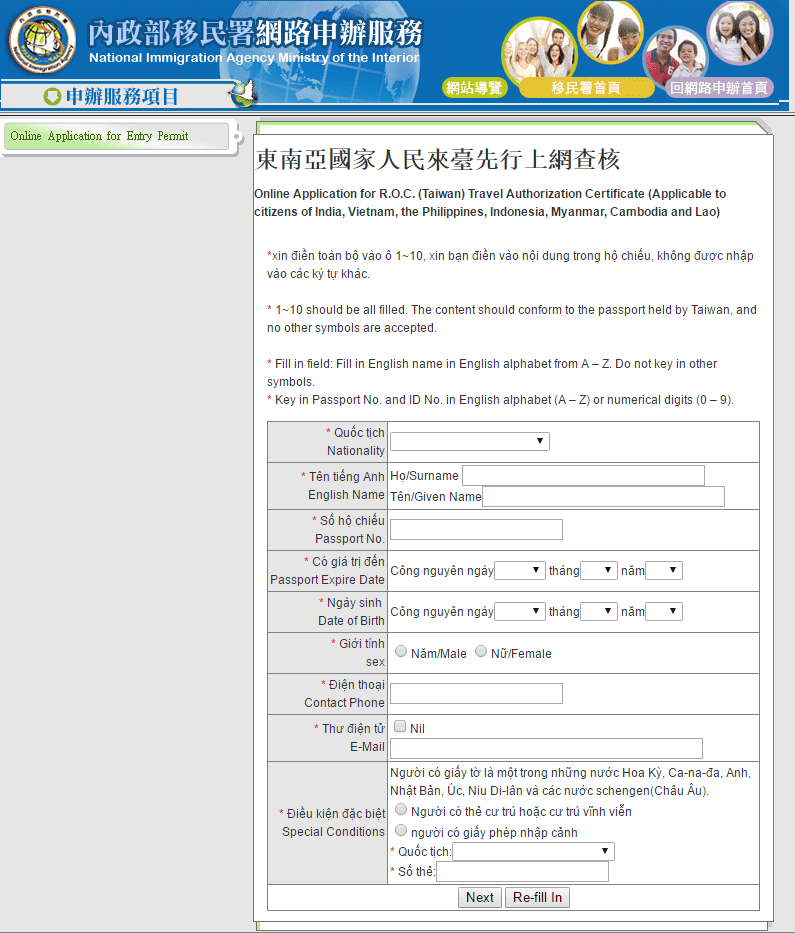Go to 移民署首頁 homepage

point(585,88)
